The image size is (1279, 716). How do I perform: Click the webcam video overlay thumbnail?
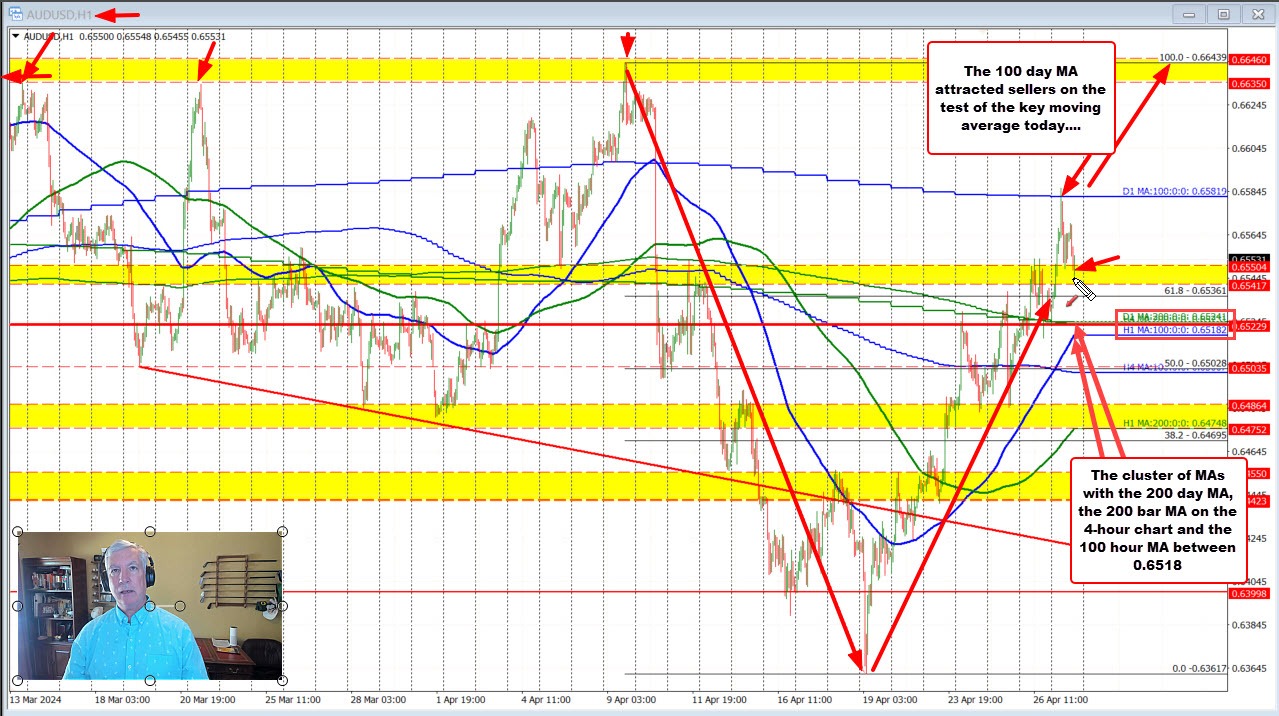148,603
